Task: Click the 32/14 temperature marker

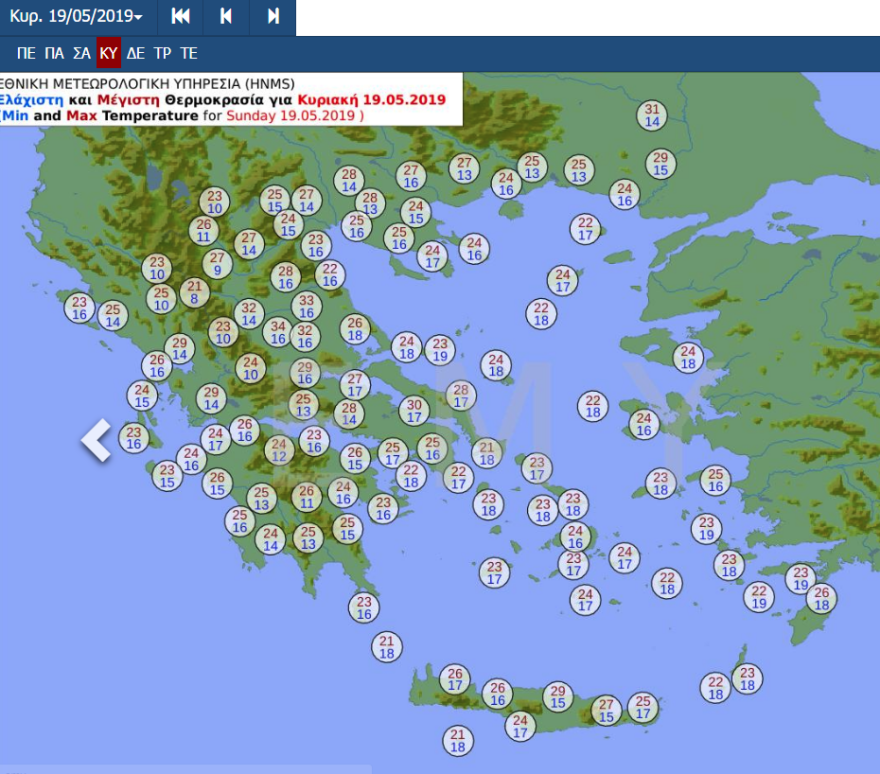Action: pos(249,314)
